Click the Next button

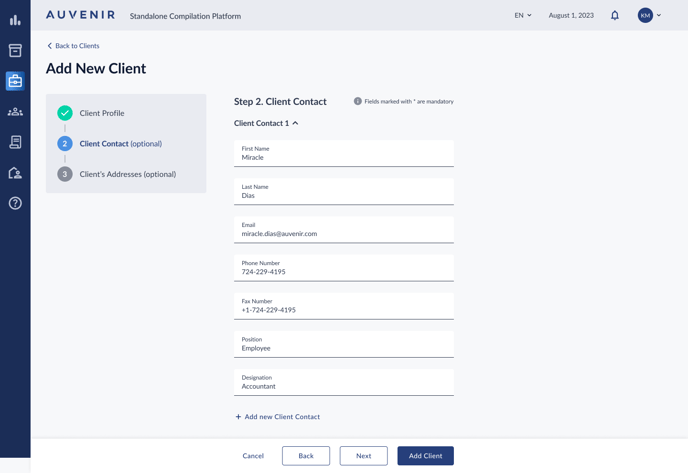click(363, 456)
